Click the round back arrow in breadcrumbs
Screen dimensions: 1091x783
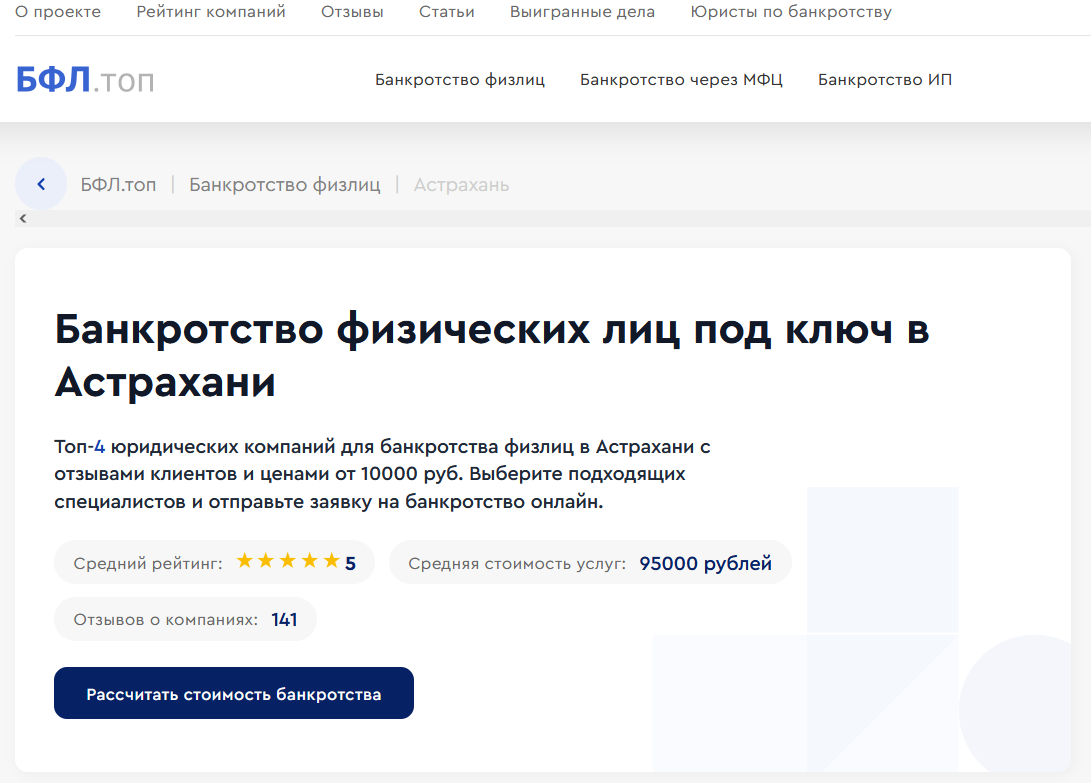click(41, 184)
